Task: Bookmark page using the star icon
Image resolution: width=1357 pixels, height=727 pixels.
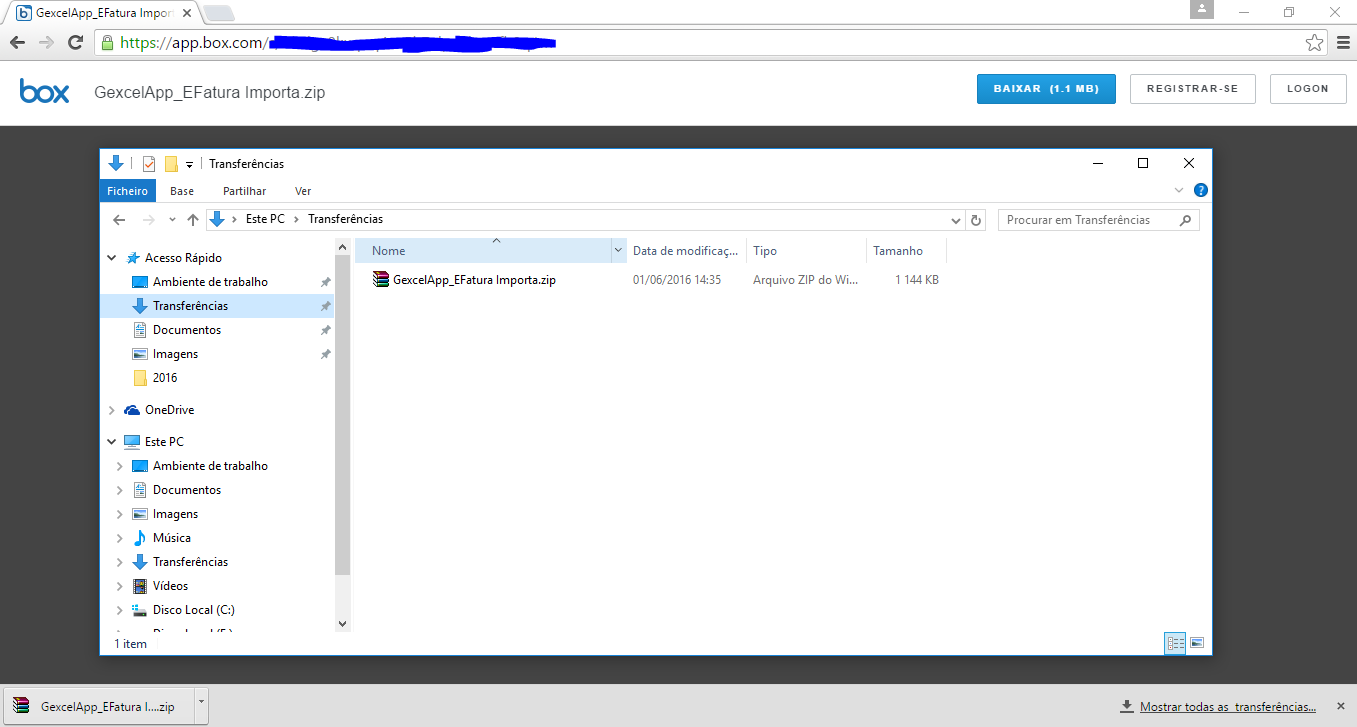Action: click(1314, 43)
